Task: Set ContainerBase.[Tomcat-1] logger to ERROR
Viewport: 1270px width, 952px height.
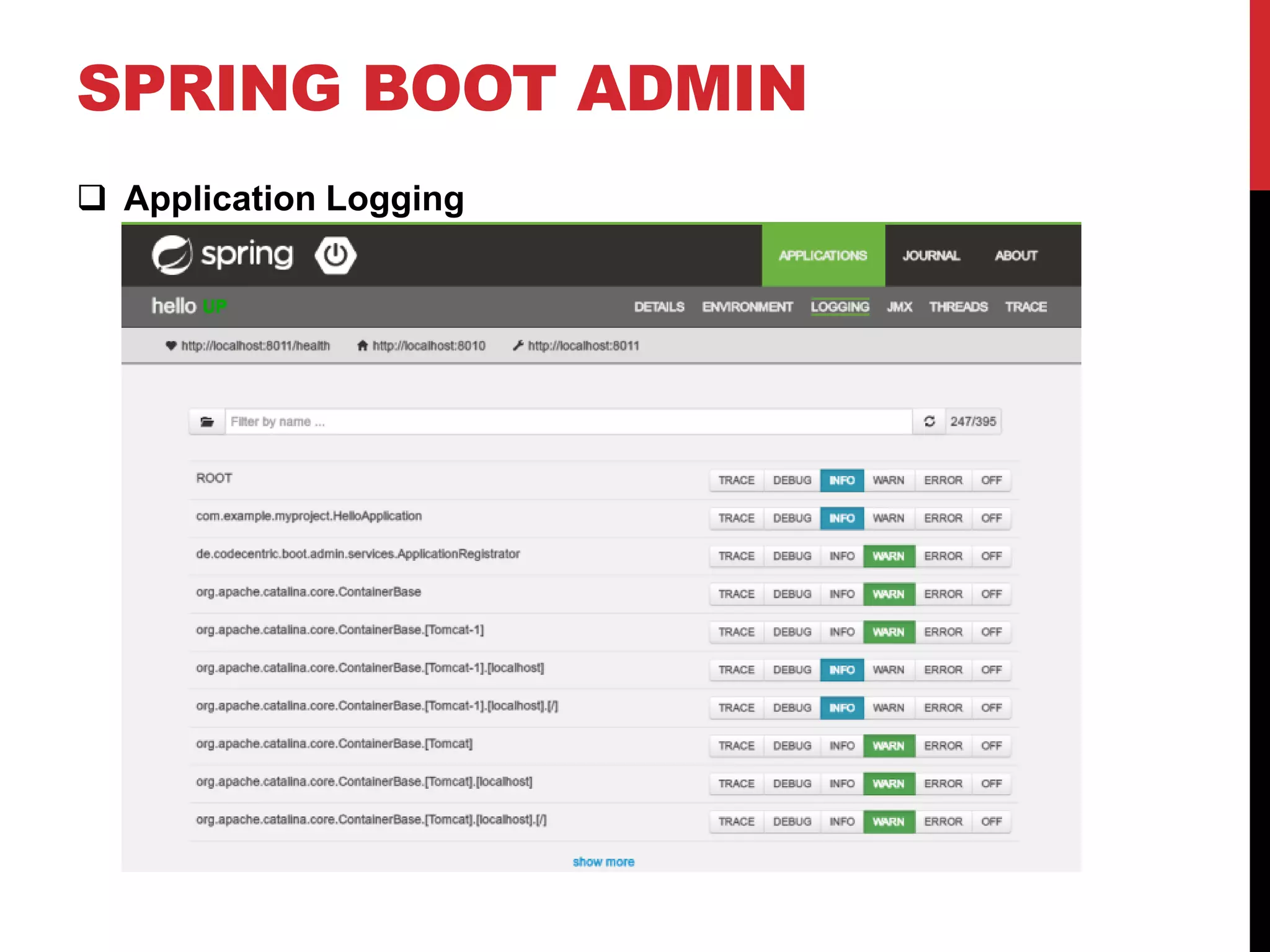Action: pyautogui.click(x=943, y=632)
